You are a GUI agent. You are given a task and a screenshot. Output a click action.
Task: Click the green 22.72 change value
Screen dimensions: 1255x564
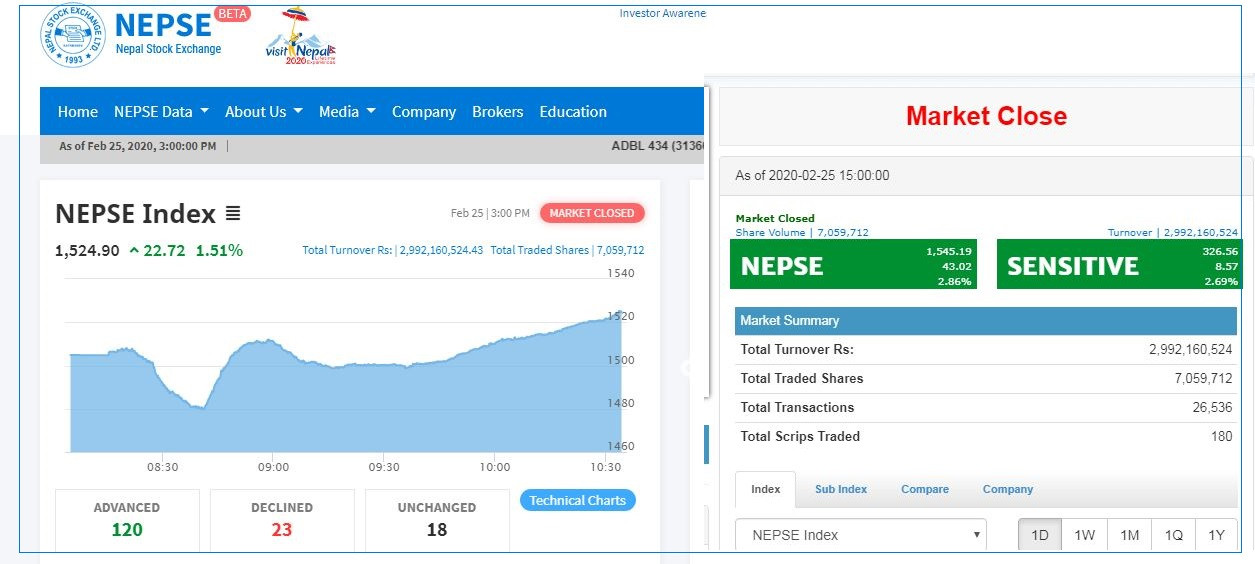pyautogui.click(x=164, y=250)
